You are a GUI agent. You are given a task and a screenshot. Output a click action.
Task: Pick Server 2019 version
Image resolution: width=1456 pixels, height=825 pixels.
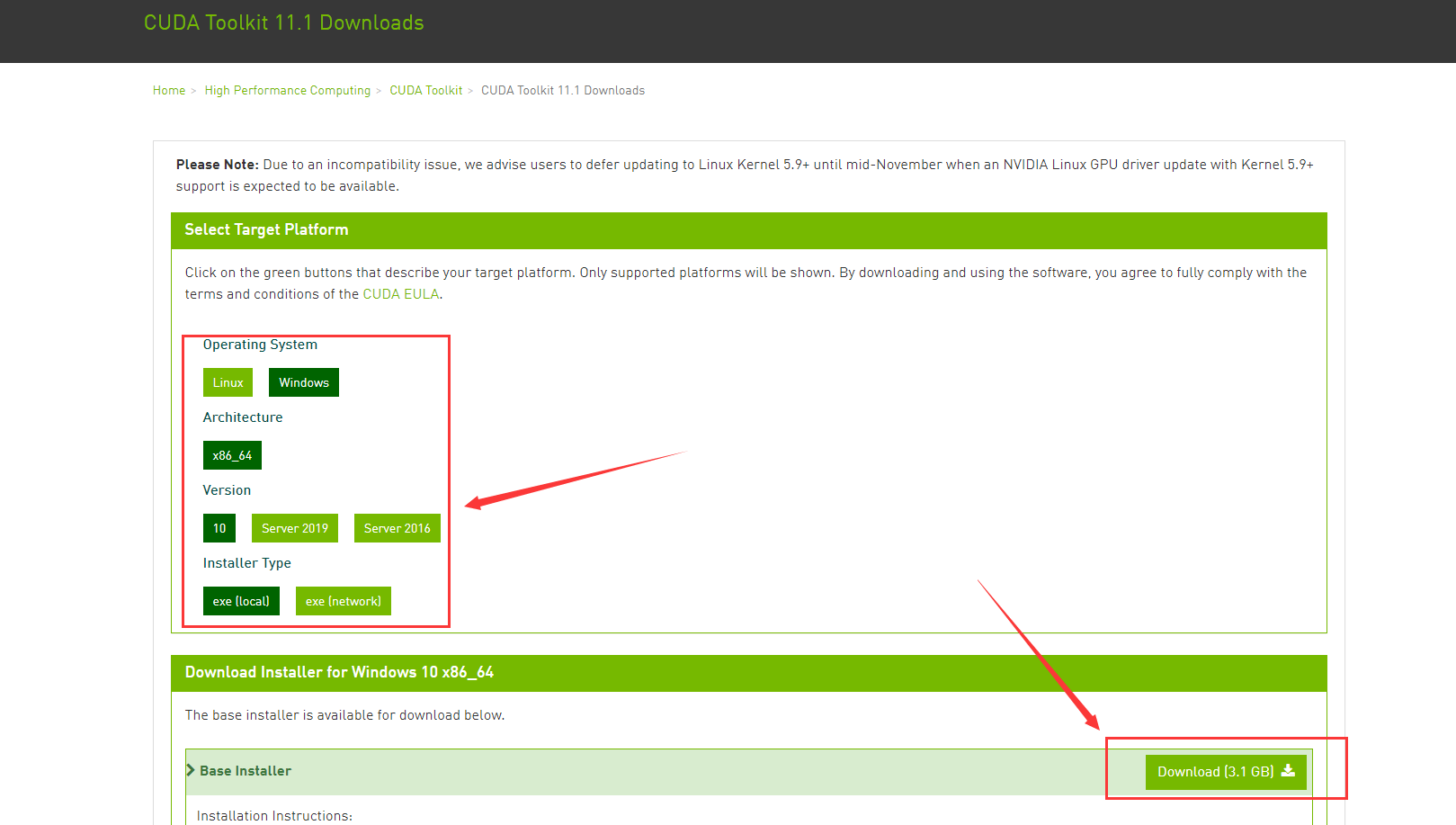295,528
